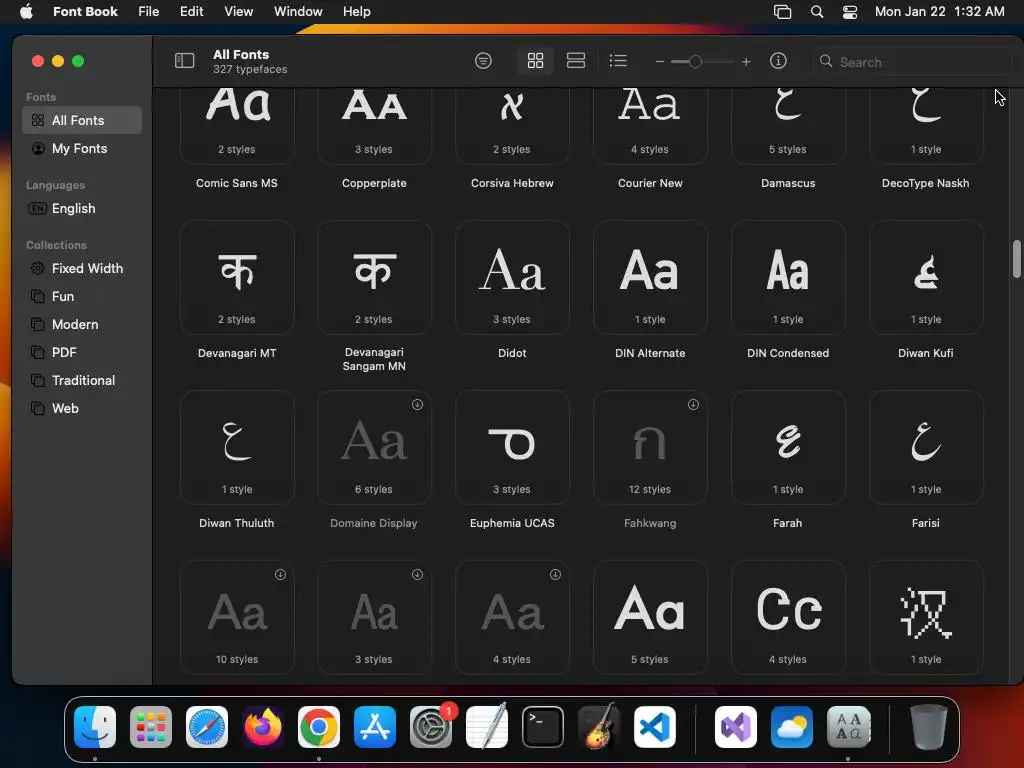
Task: Select Farah font card
Action: click(x=788, y=447)
